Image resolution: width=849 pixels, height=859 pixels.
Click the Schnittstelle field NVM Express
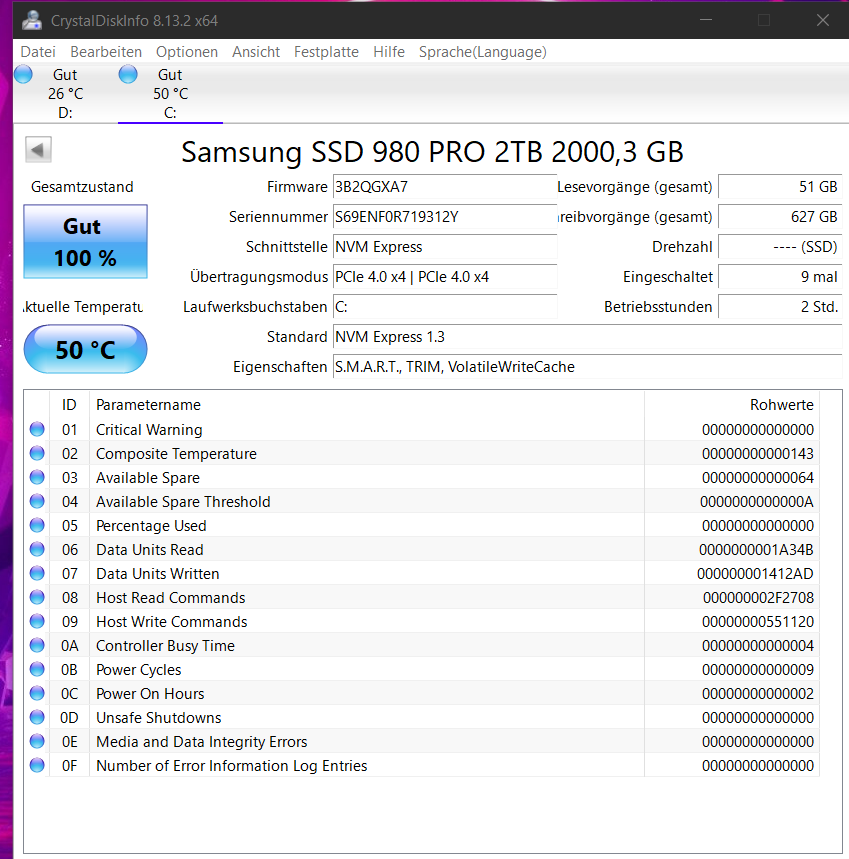(x=445, y=247)
